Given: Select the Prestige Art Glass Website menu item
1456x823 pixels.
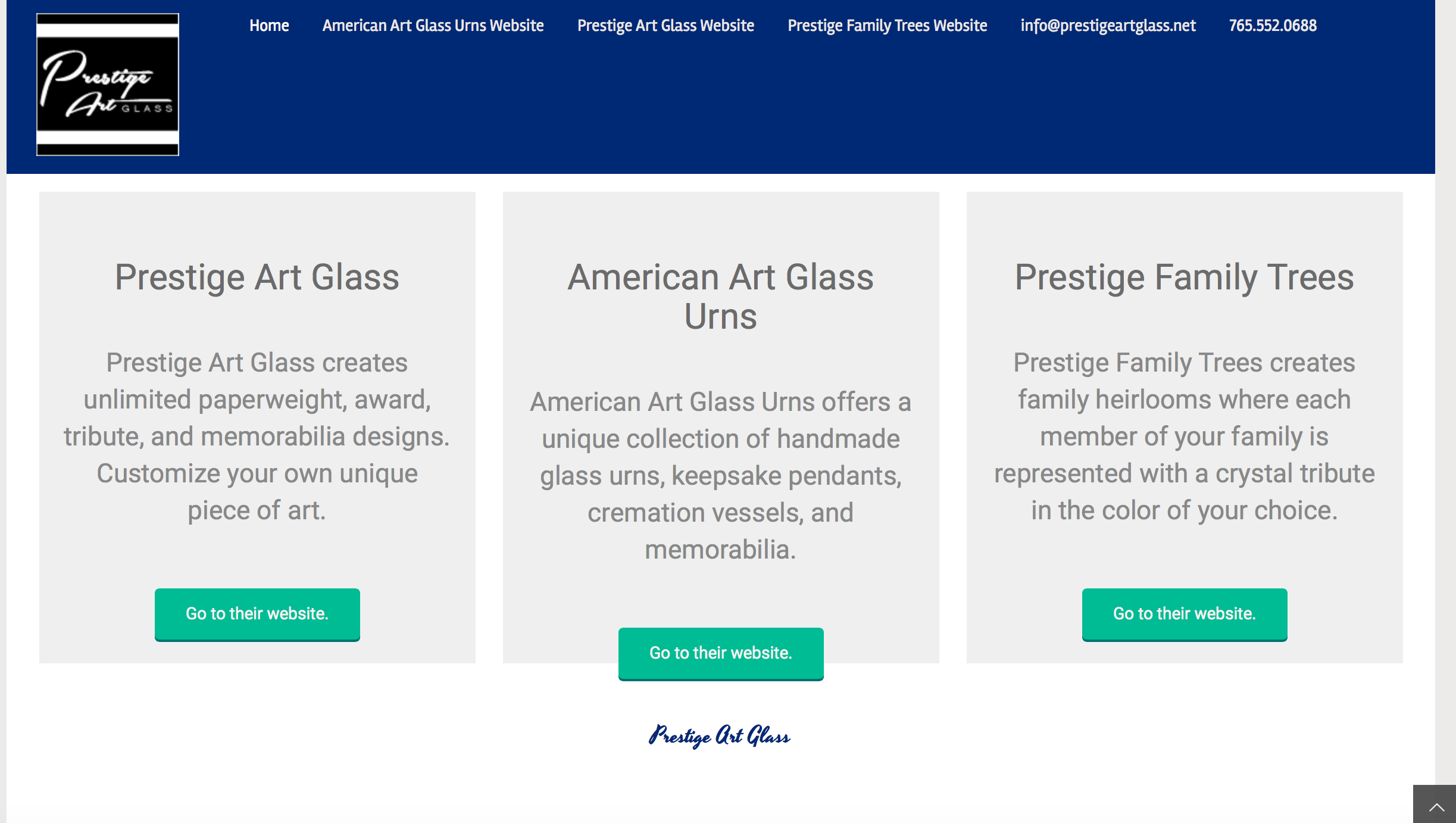Looking at the screenshot, I should [x=665, y=26].
